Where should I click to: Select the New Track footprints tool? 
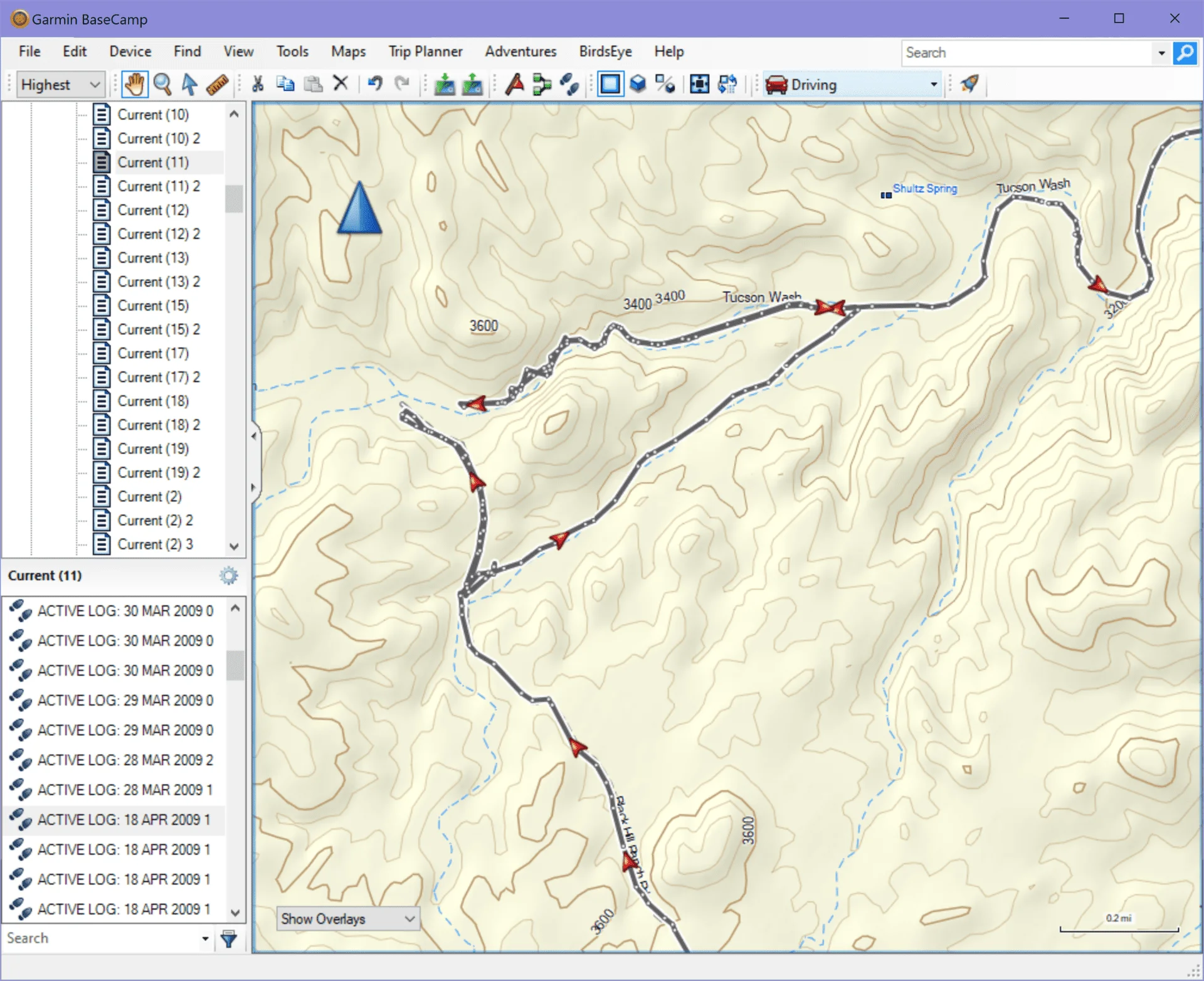pyautogui.click(x=569, y=84)
